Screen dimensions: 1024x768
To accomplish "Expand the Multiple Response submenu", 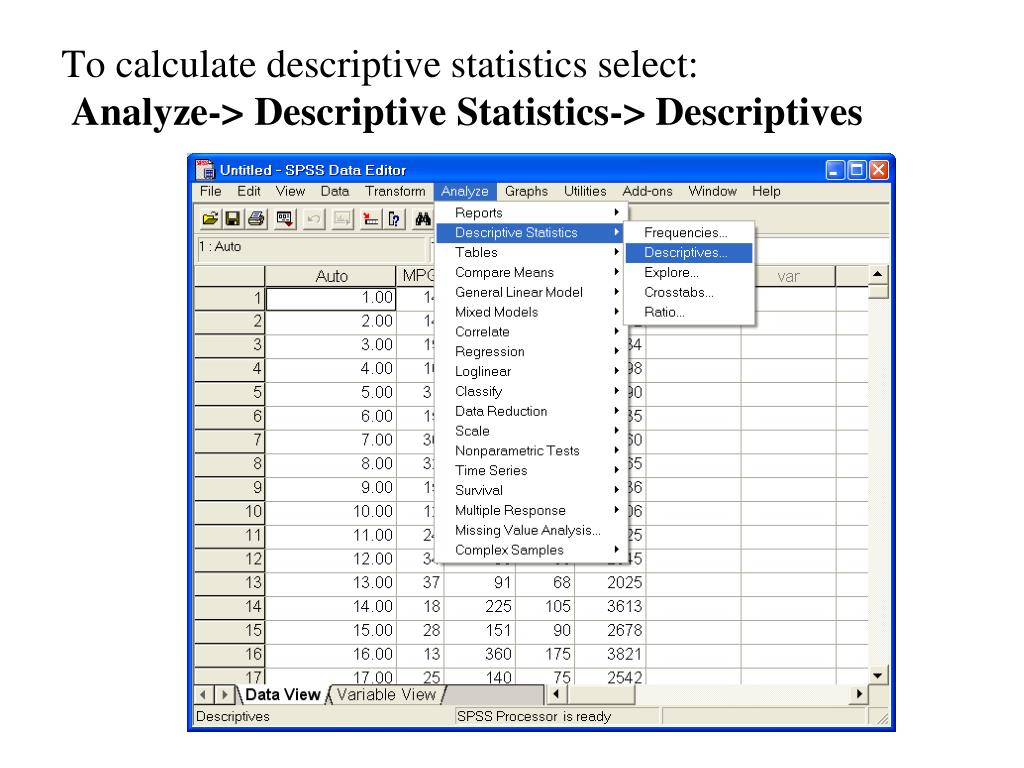I will [531, 510].
